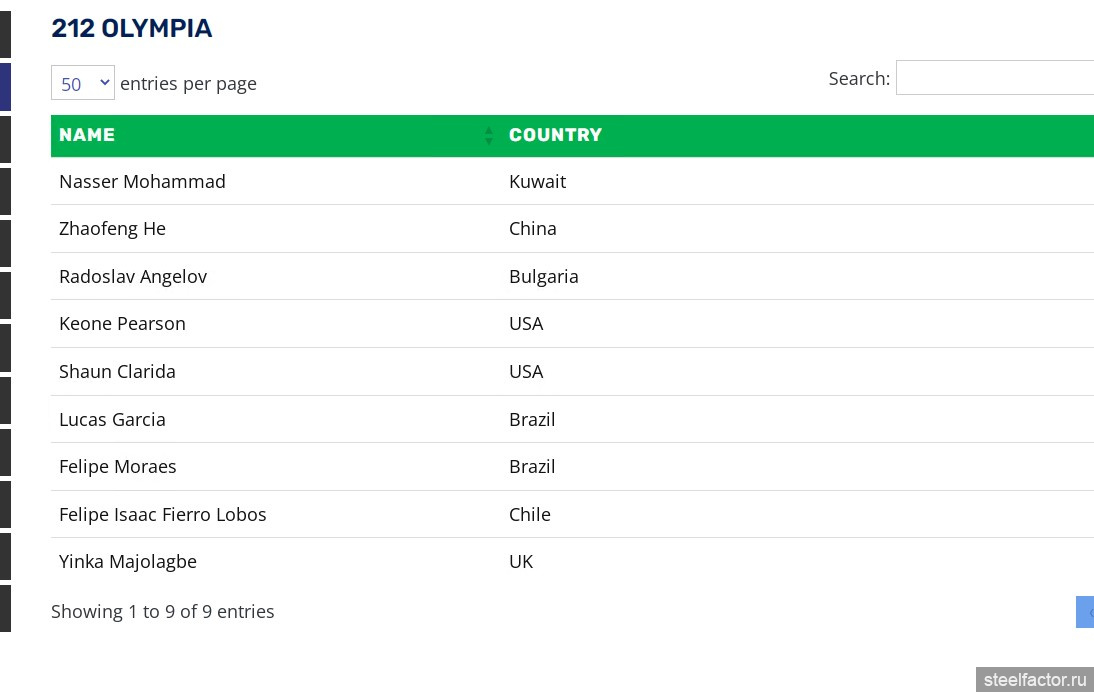Select the highlighted blue sidebar tab
Viewport: 1094px width, 692px height.
tap(5, 87)
